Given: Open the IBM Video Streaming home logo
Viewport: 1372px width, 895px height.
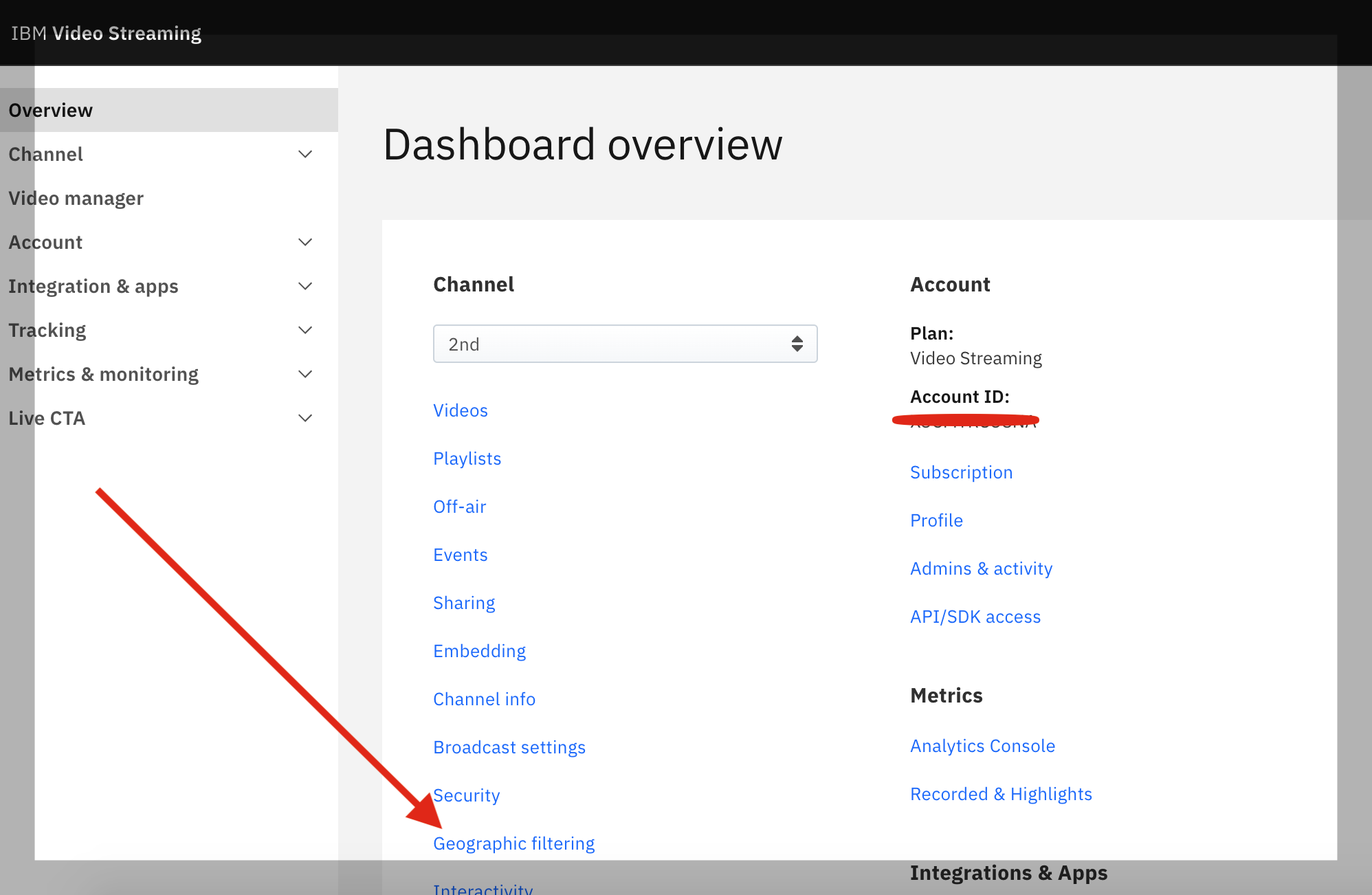Looking at the screenshot, I should click(x=106, y=33).
